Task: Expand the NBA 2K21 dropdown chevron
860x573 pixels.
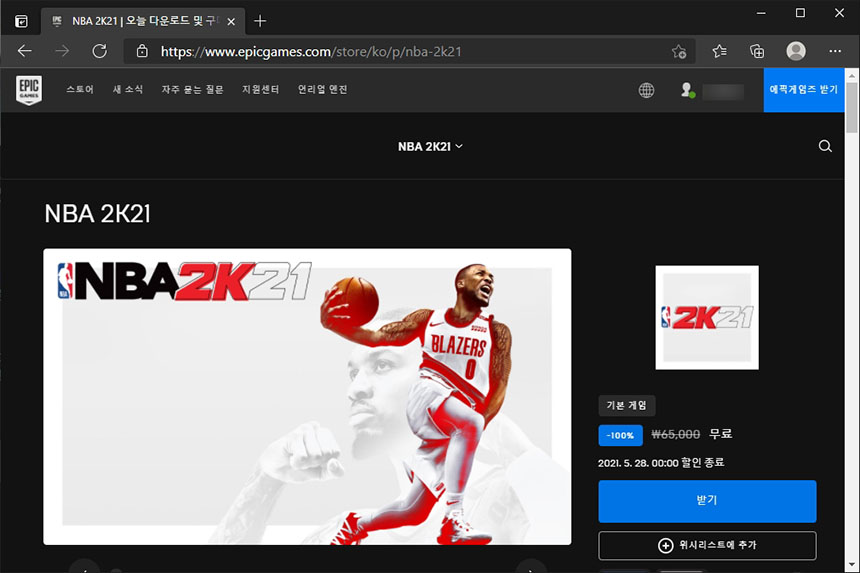Action: coord(459,146)
